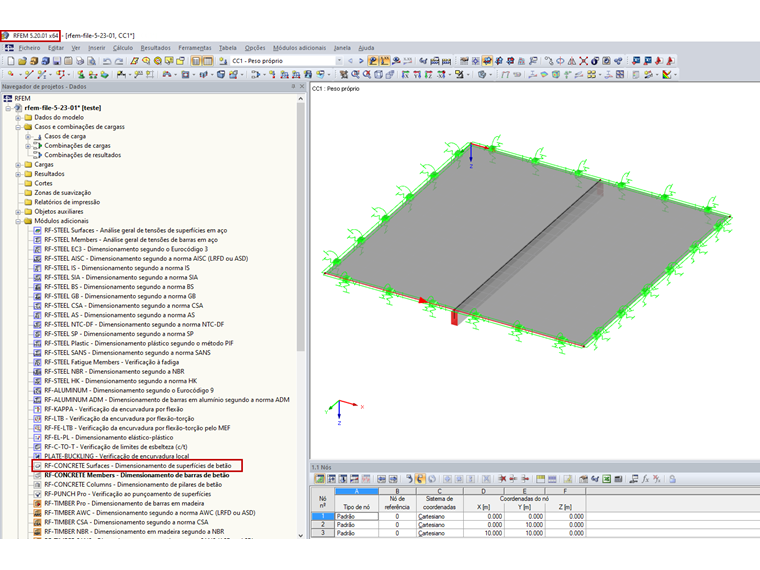Select RF-CONCRETE Members module in tree

point(137,475)
